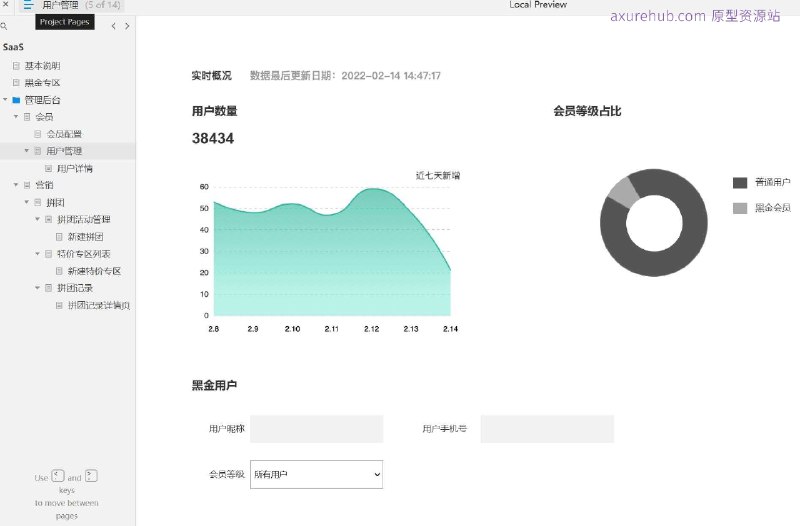Image resolution: width=800 pixels, height=526 pixels.
Task: Click page icon beside 用户详情
Action: point(48,168)
